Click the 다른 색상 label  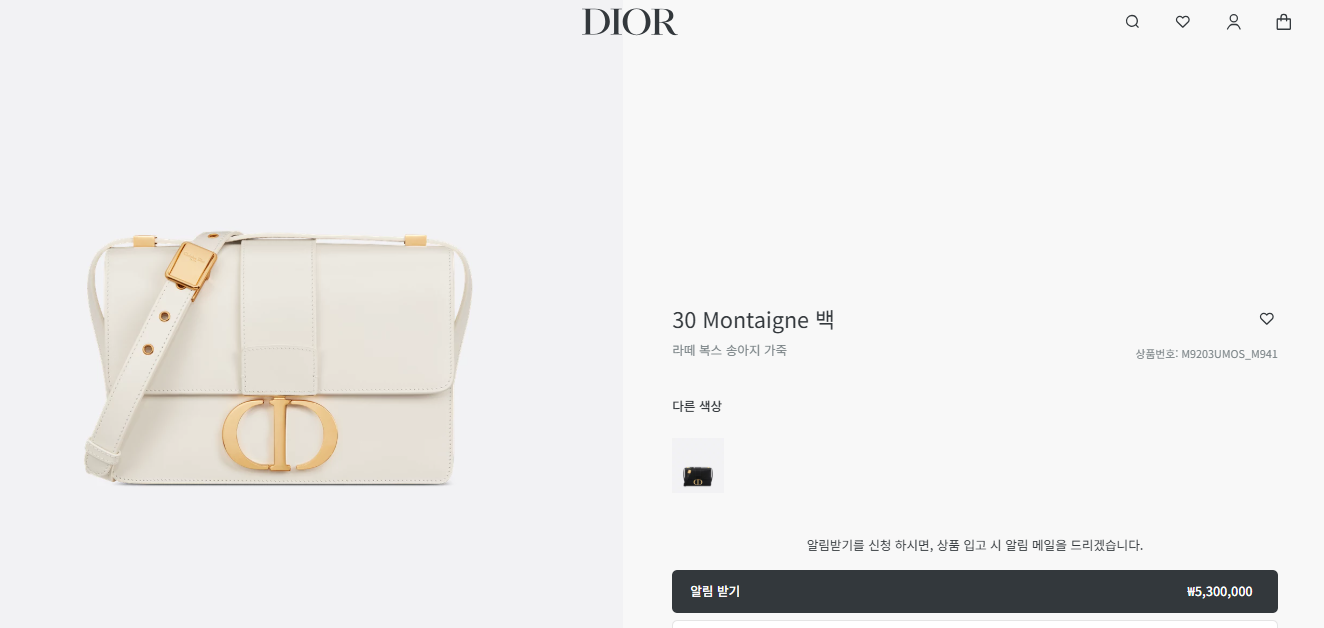coord(697,406)
